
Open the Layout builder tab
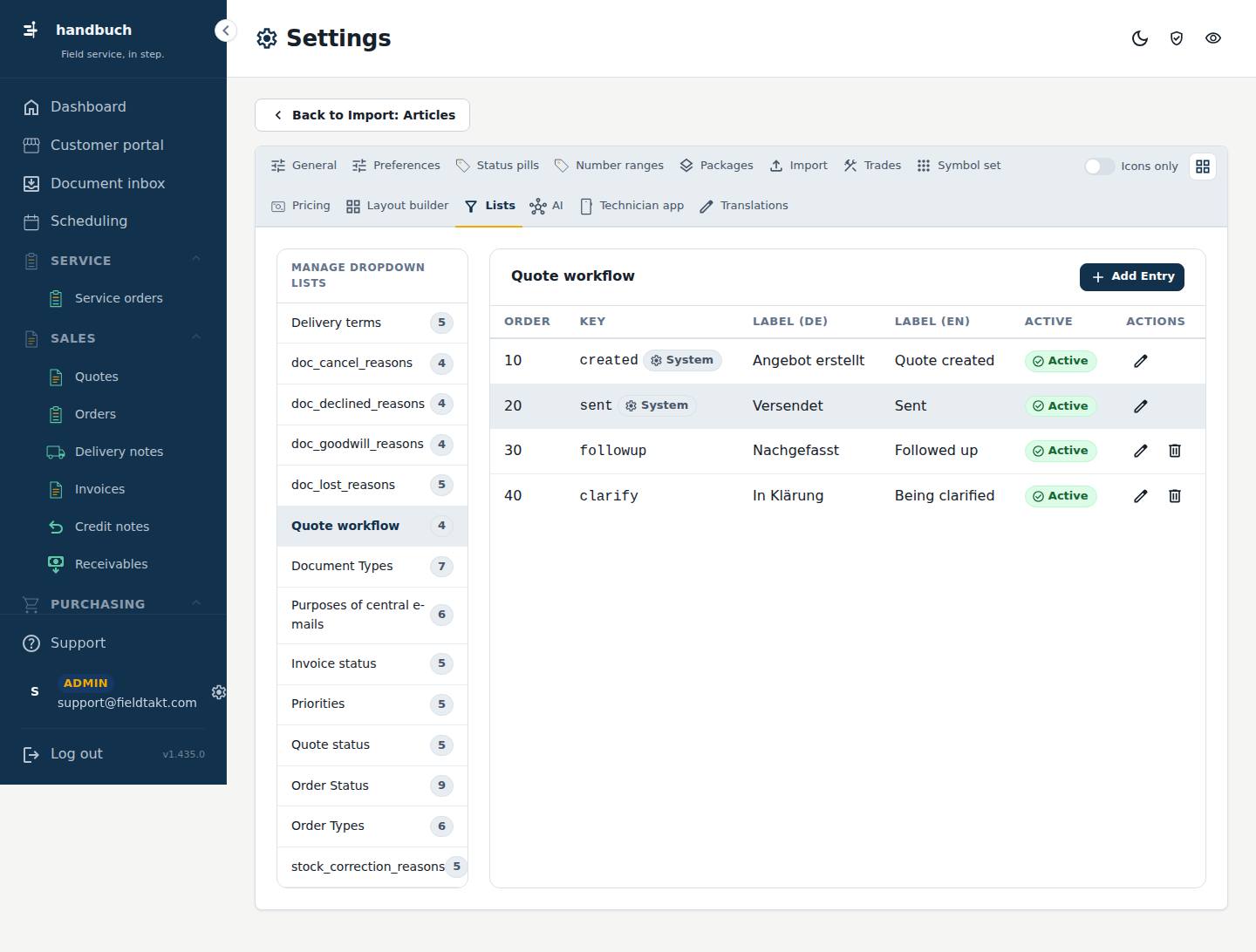coord(397,206)
